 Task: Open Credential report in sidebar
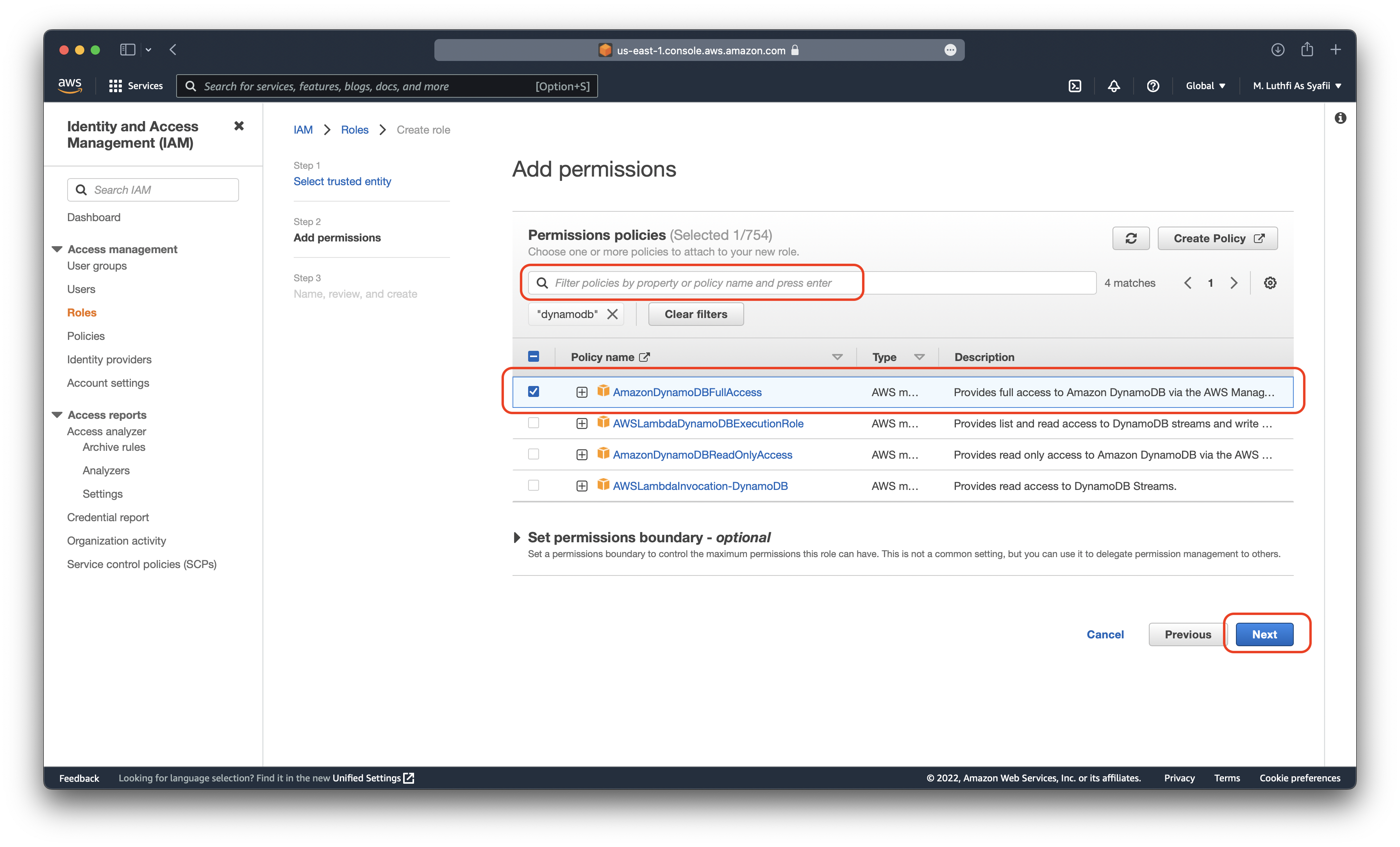tap(108, 517)
